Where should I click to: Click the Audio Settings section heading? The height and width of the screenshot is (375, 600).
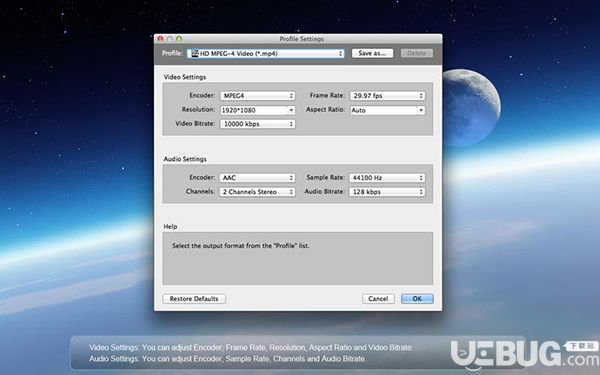185,159
